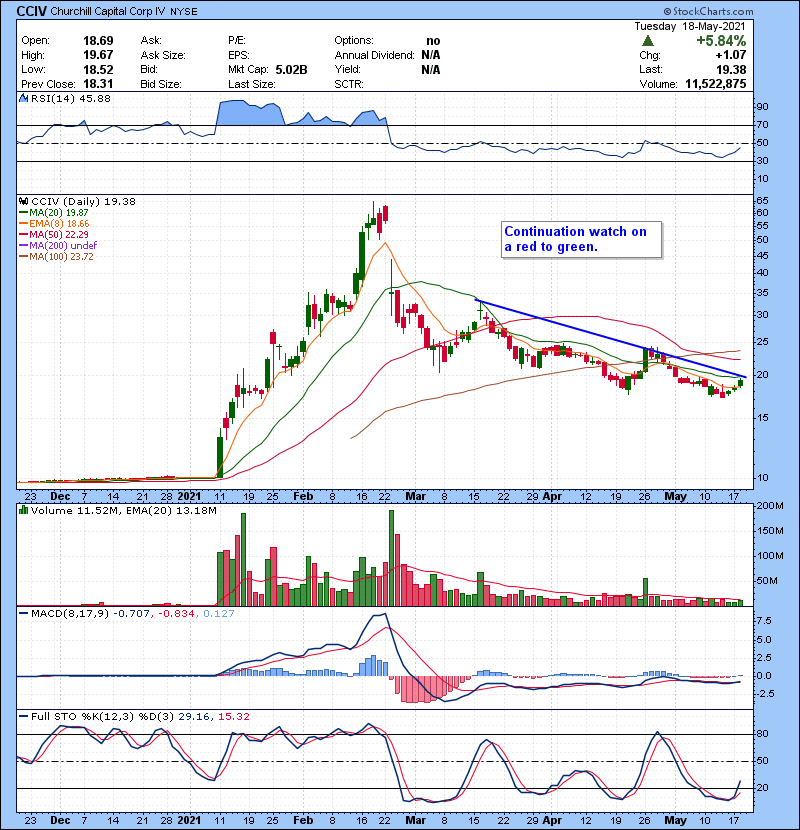Click the Prev Close value 18.31

[x=98, y=84]
